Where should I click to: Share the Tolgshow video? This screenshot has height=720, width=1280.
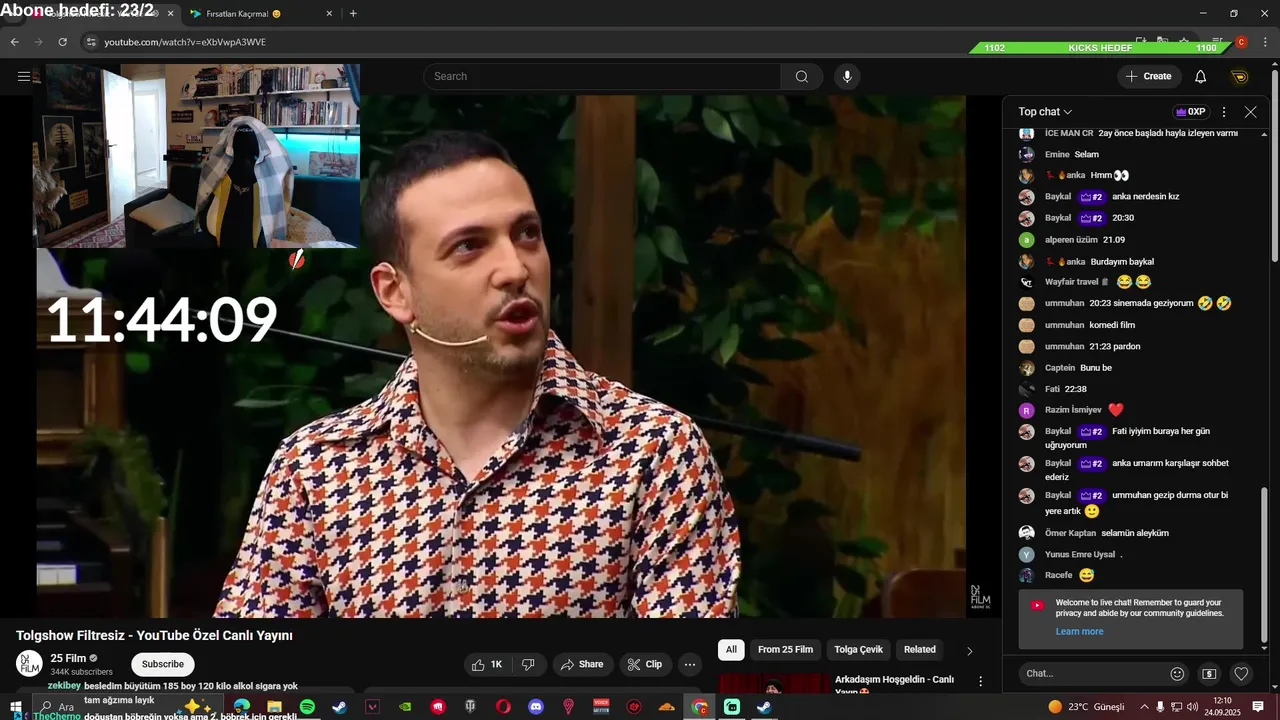point(581,664)
